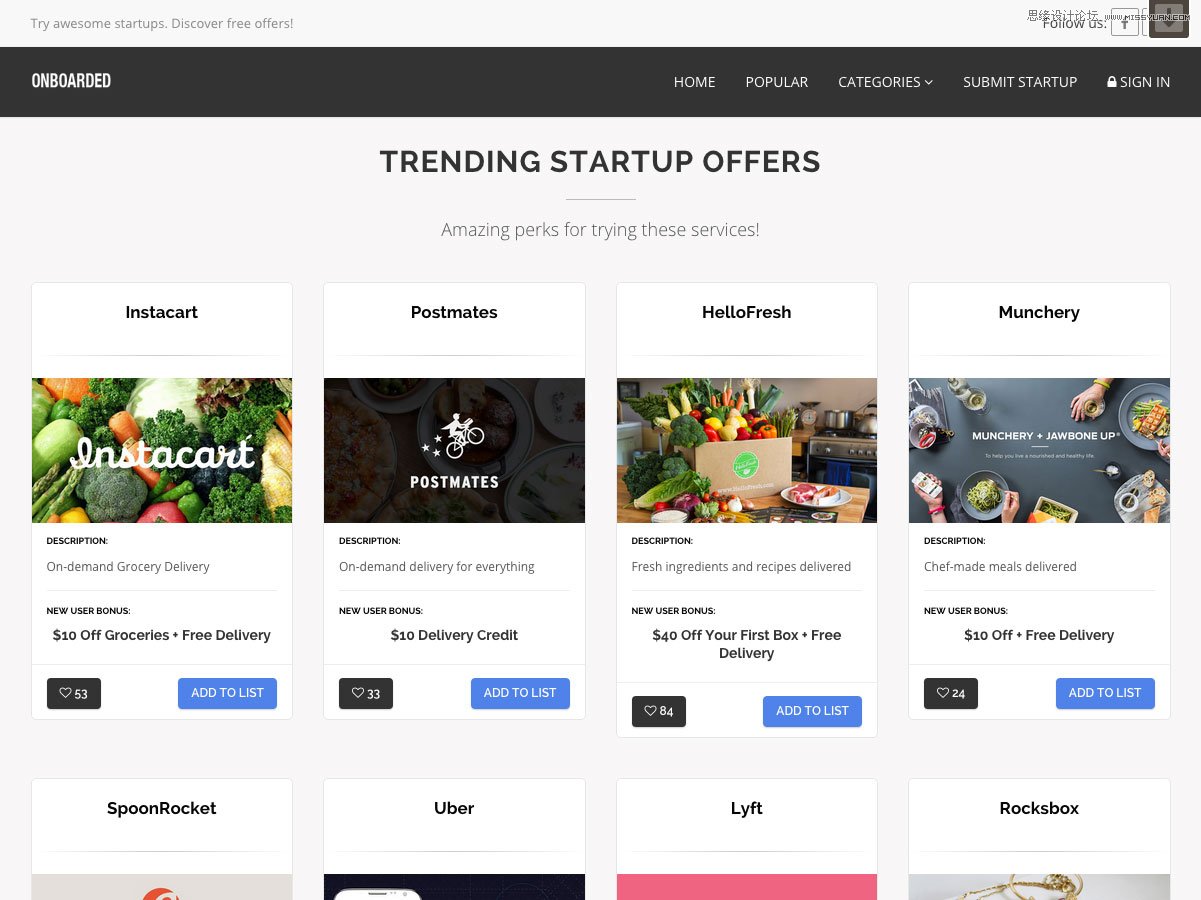Open the Home menu item
Viewport: 1201px width, 900px height.
coord(694,82)
